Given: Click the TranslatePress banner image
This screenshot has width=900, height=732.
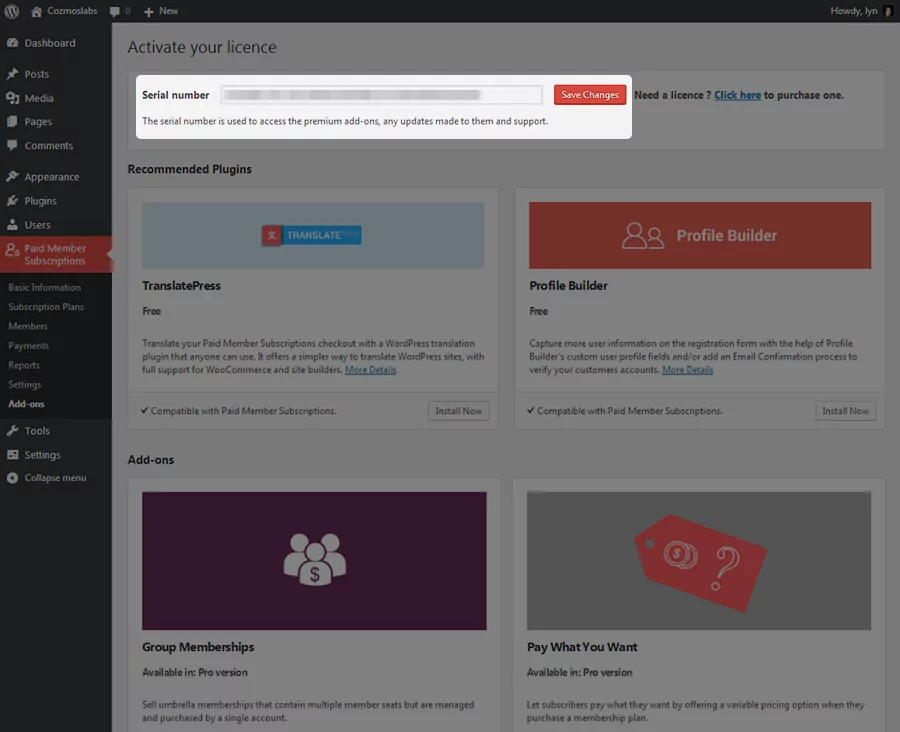Looking at the screenshot, I should 313,235.
